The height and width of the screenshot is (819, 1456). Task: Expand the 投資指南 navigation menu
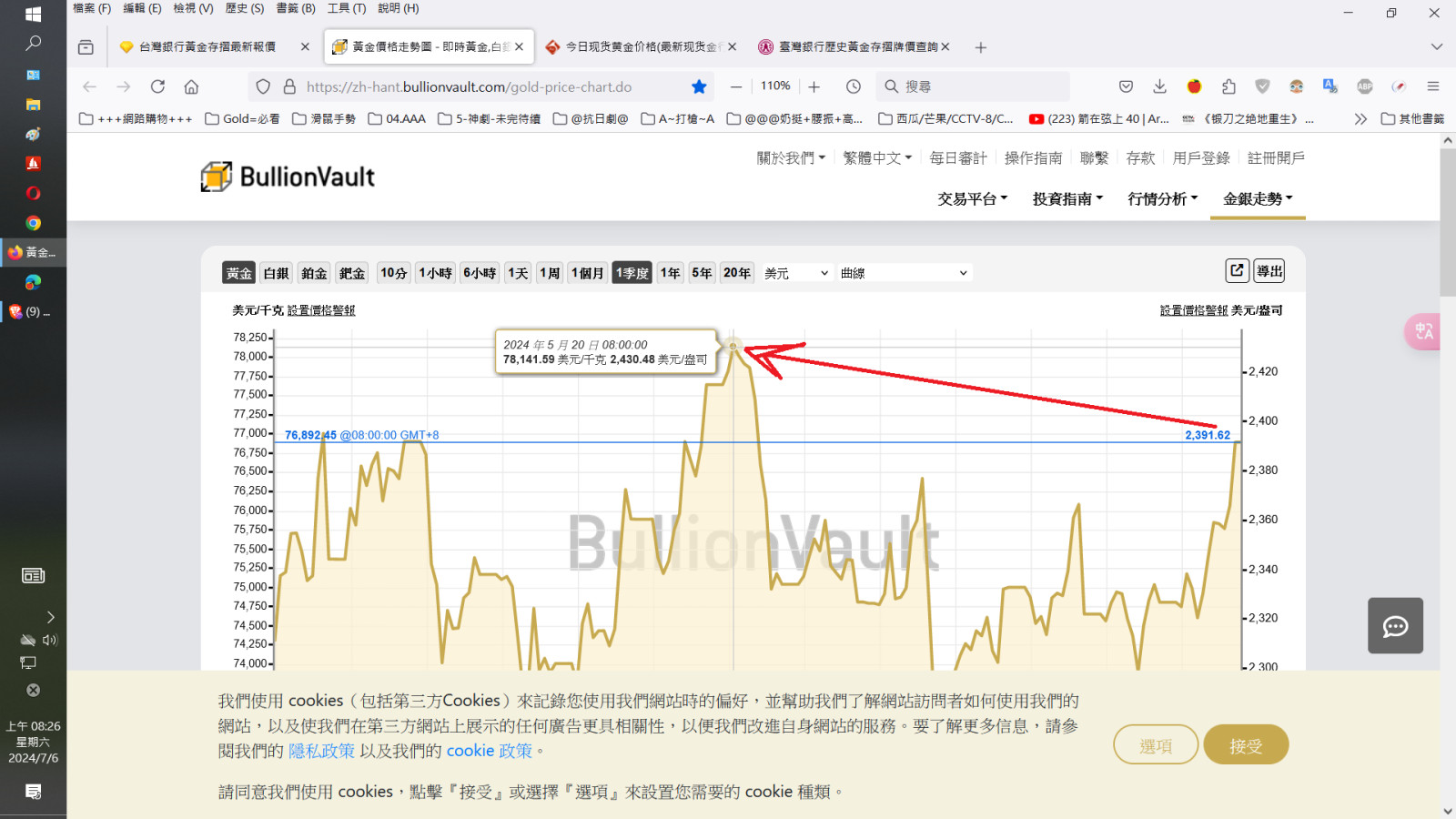[x=1067, y=198]
